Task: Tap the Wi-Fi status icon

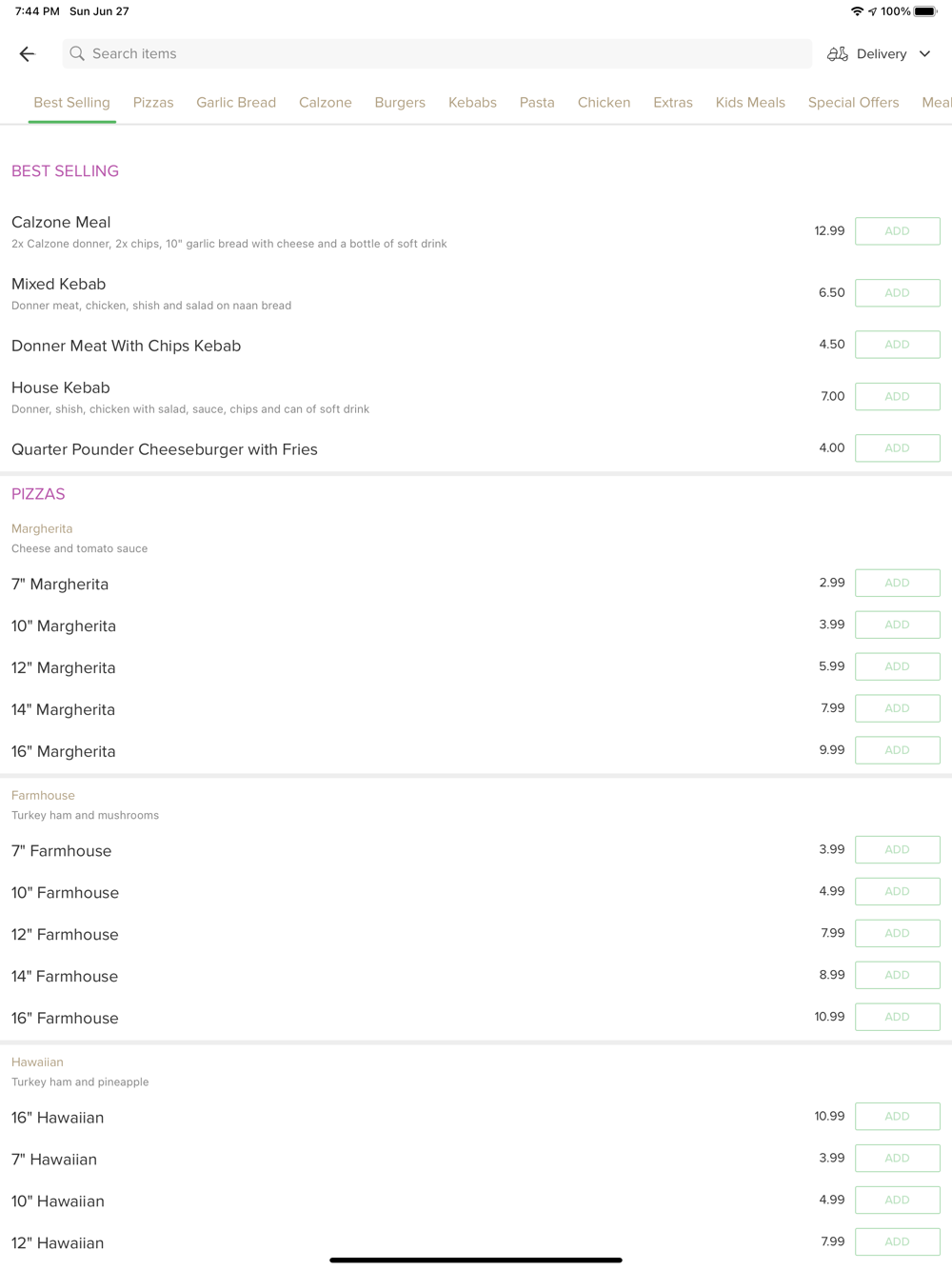Action: click(x=857, y=11)
